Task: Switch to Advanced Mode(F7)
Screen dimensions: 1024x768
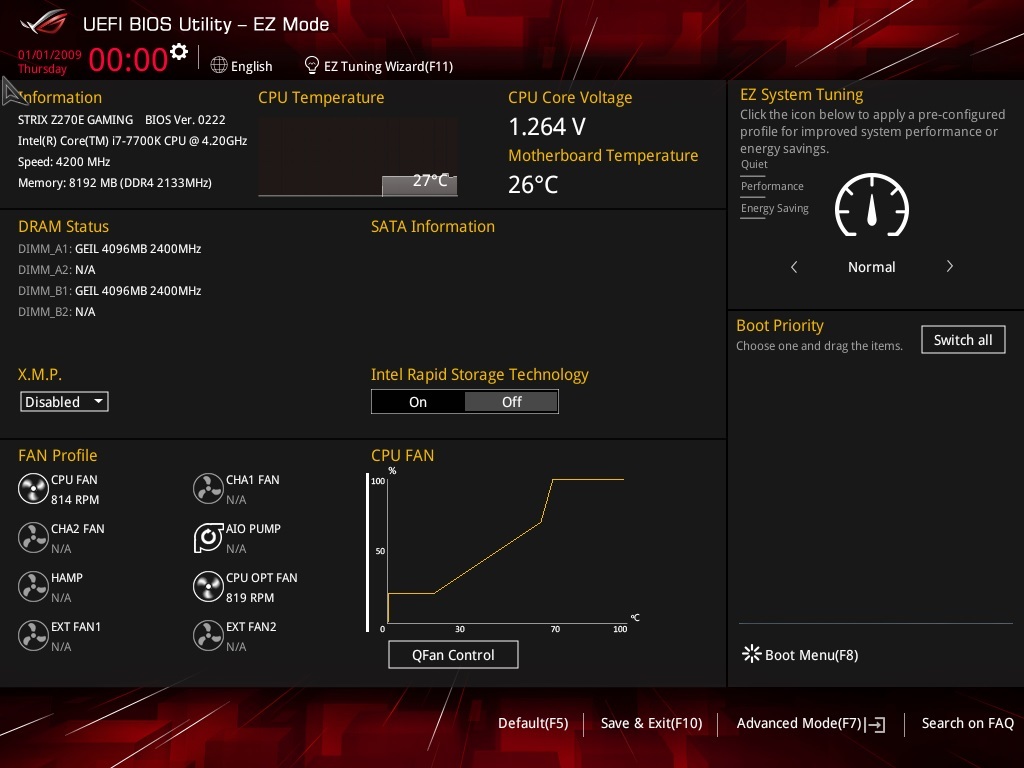Action: coord(810,723)
